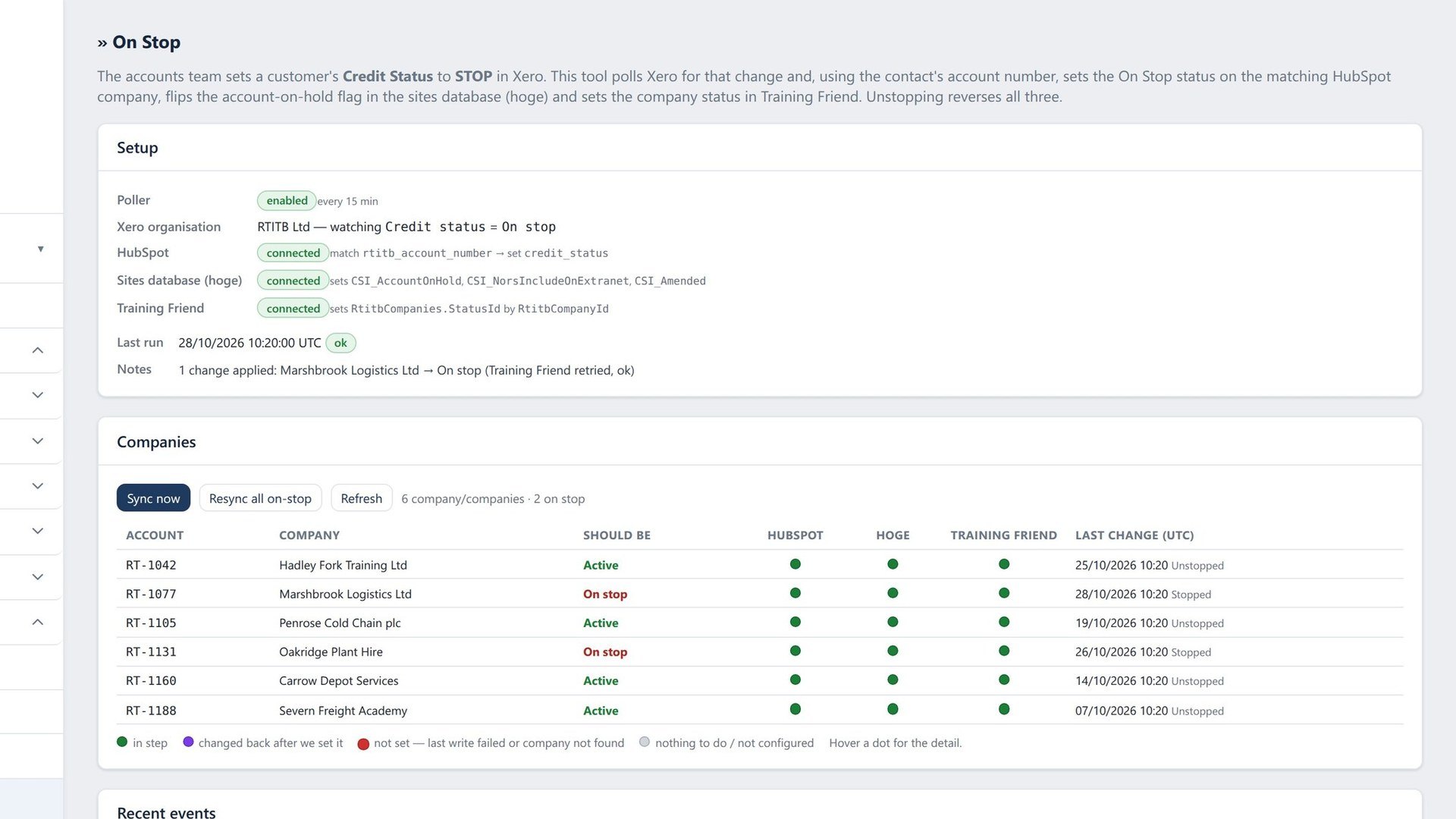
Task: Click company name Oakridge Plant Hire
Action: tap(331, 651)
